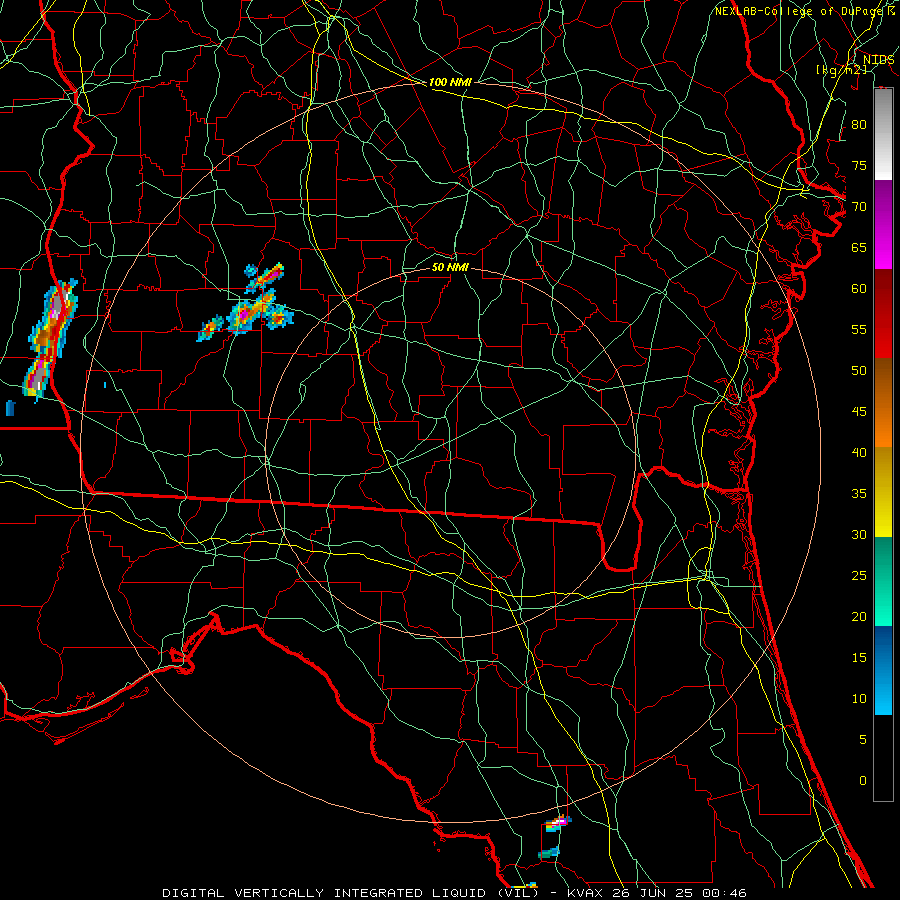Click the 20 value on the scale

coord(859,616)
